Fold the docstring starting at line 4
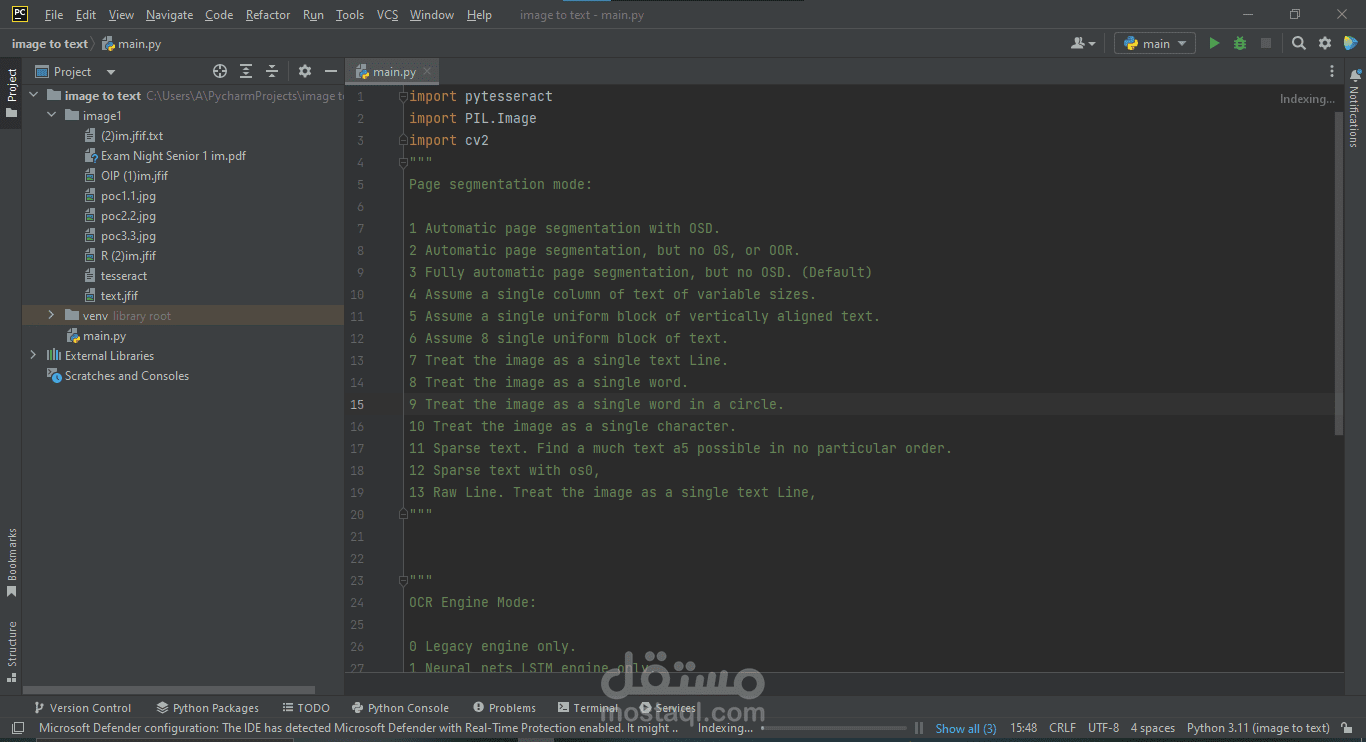The image size is (1366, 742). 402,163
